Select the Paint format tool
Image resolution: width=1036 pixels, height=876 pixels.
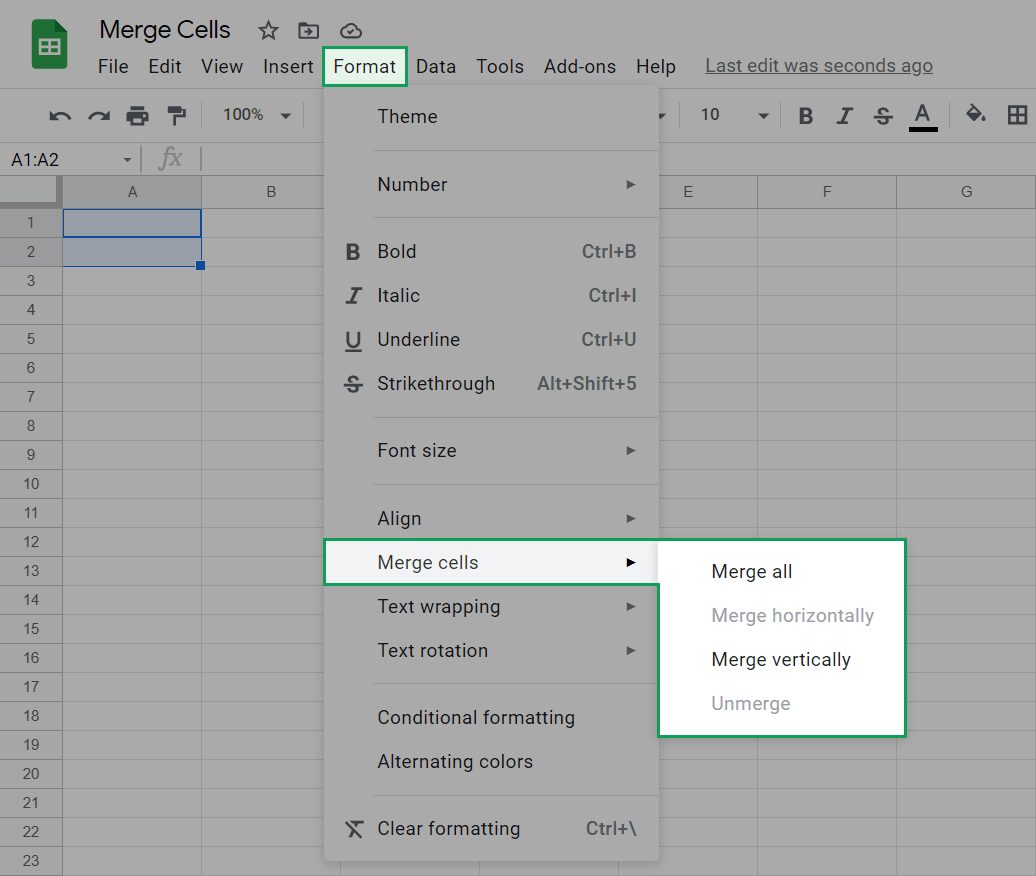(176, 116)
